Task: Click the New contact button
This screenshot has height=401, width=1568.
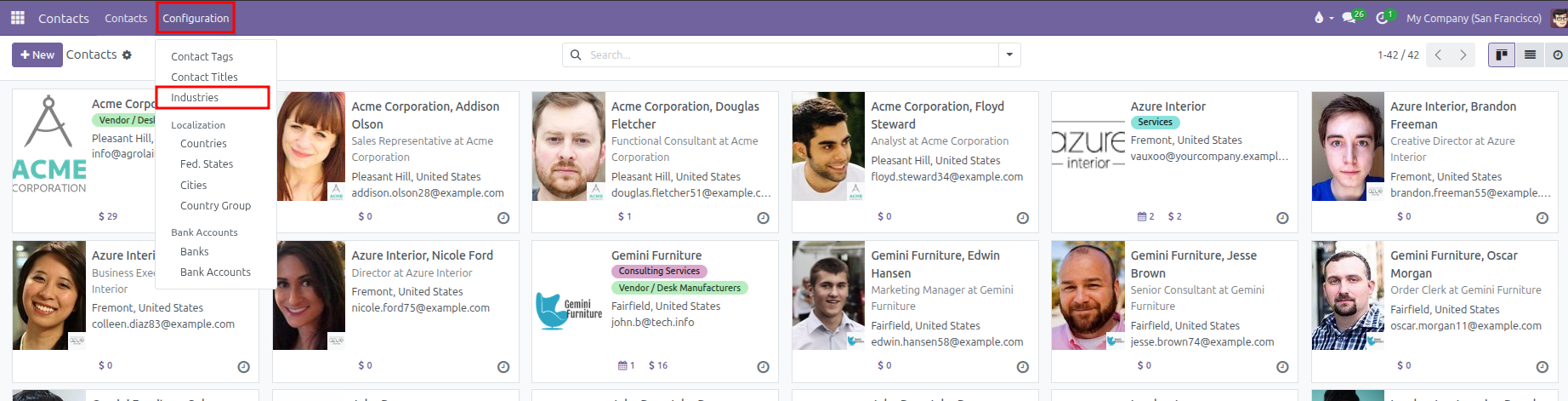Action: (37, 54)
